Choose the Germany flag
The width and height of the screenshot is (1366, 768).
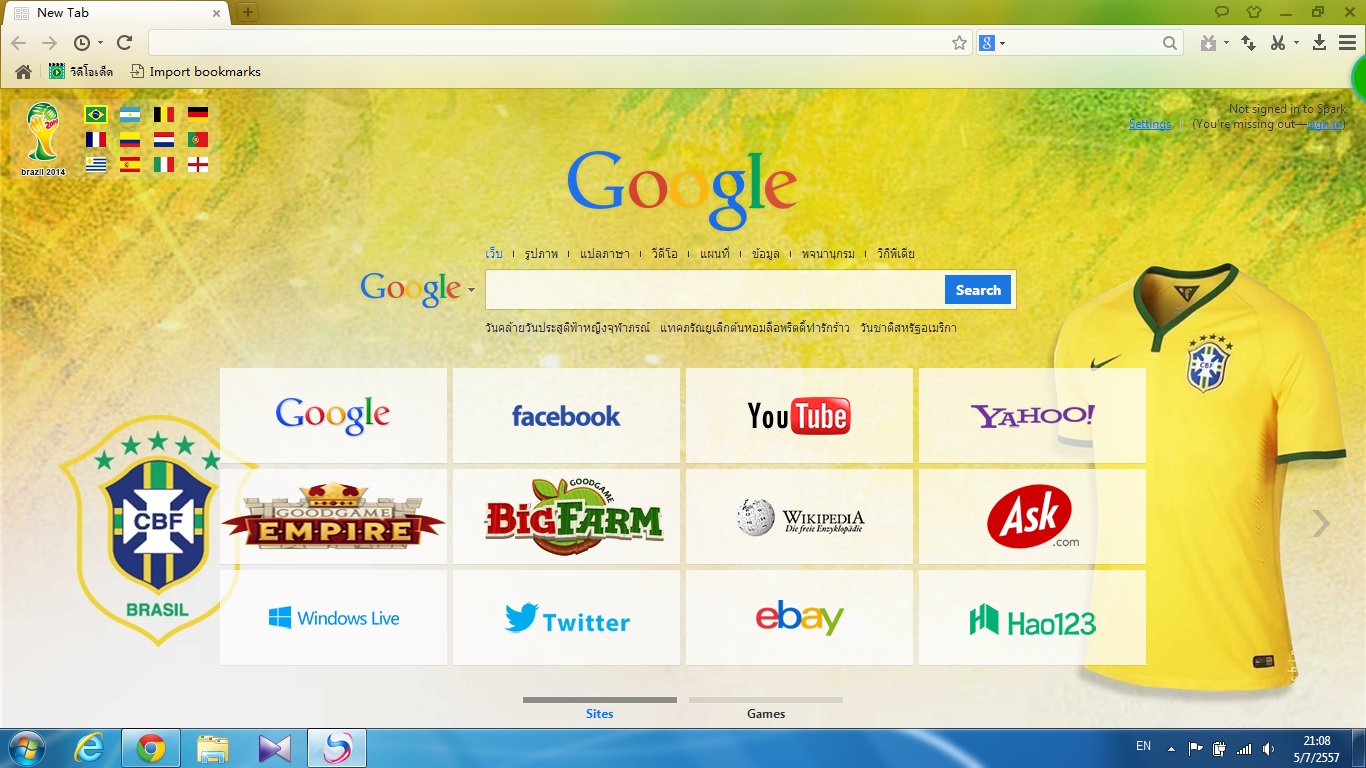tap(198, 114)
